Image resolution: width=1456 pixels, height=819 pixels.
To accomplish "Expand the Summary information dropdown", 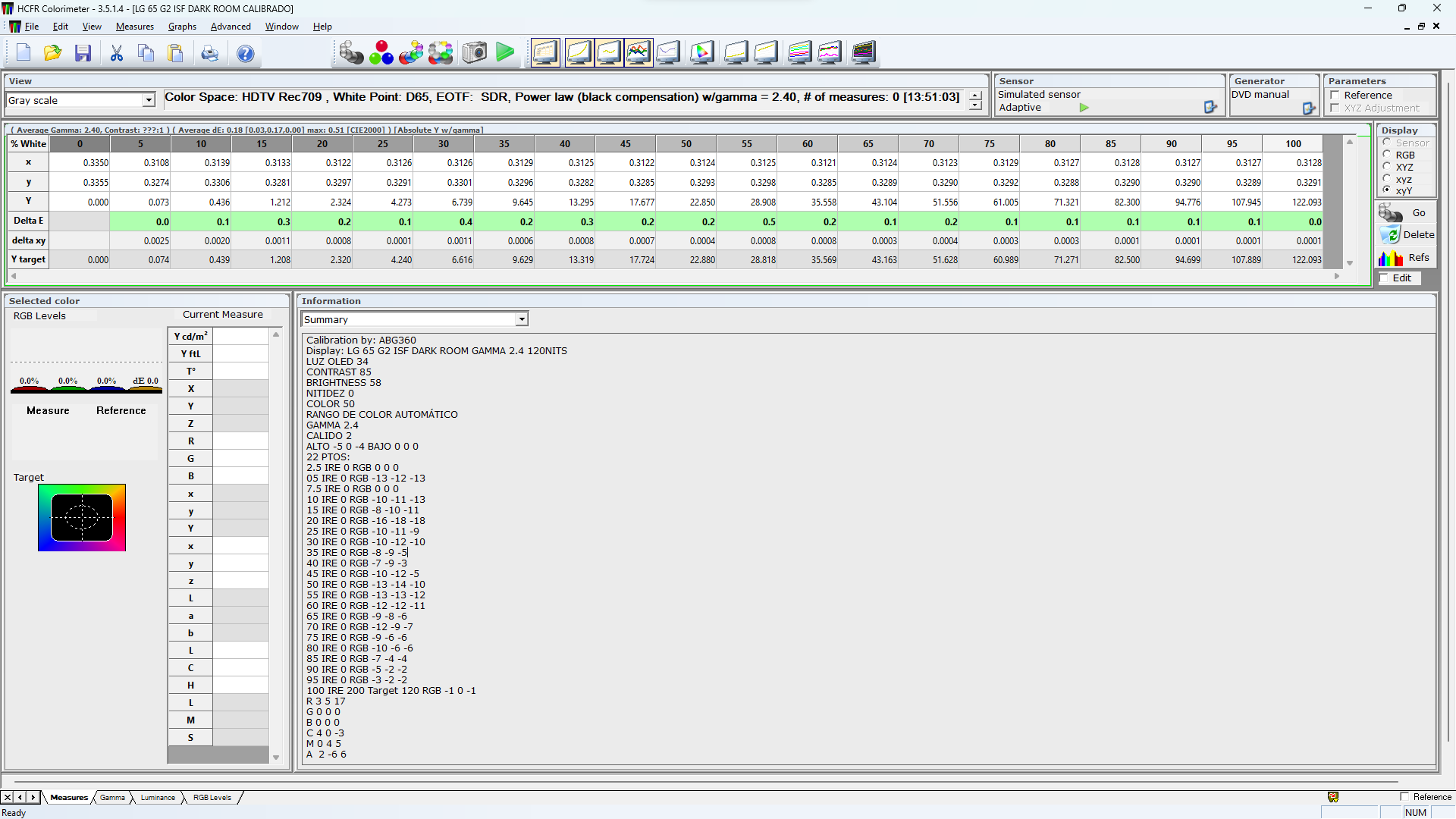I will point(522,319).
